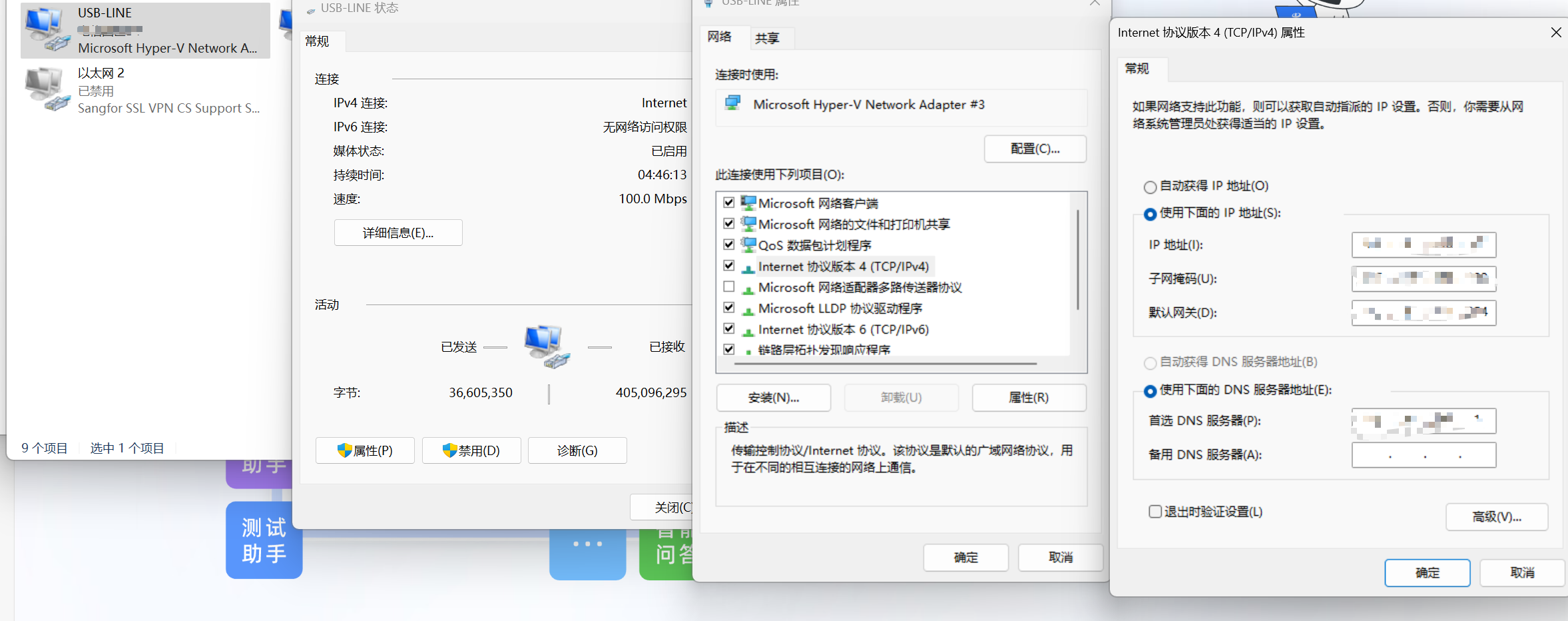The image size is (1568, 621).
Task: Click the protocol list horizontal scrollbar
Action: tap(886, 364)
